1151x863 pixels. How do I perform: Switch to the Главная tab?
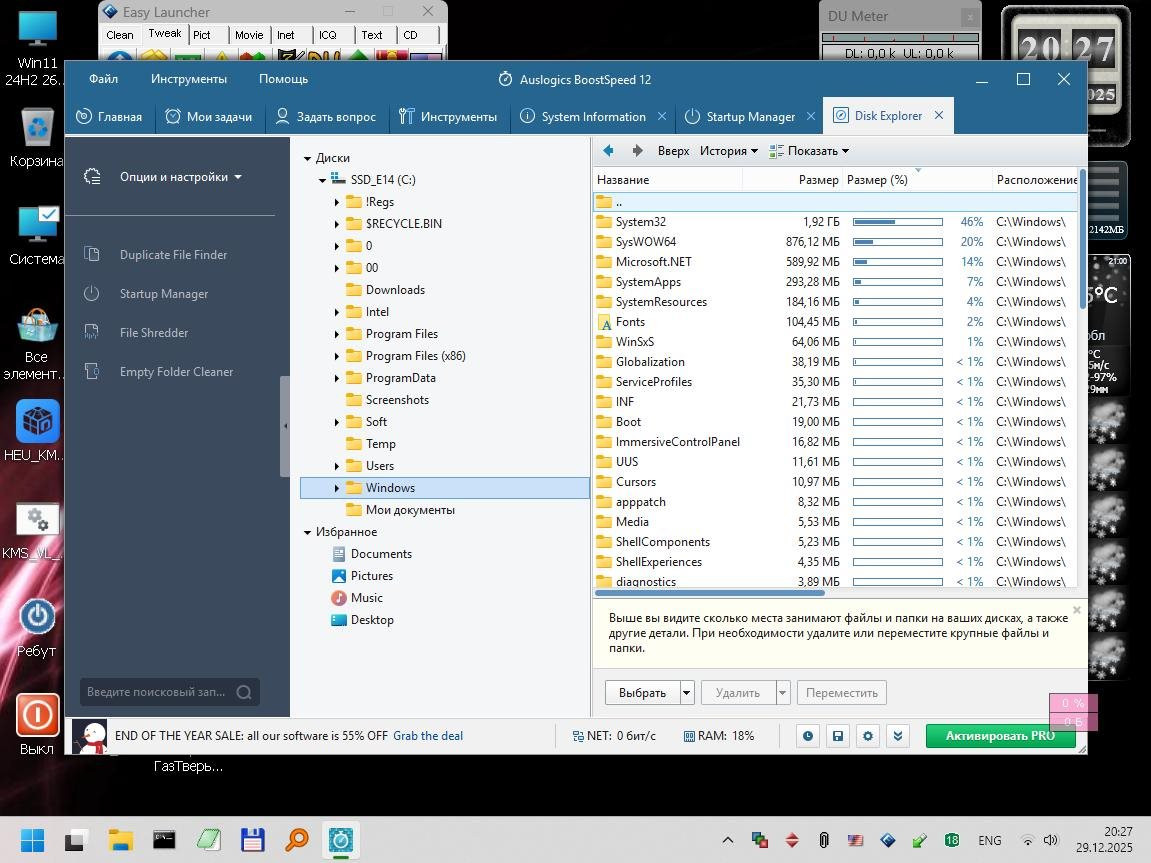(109, 116)
